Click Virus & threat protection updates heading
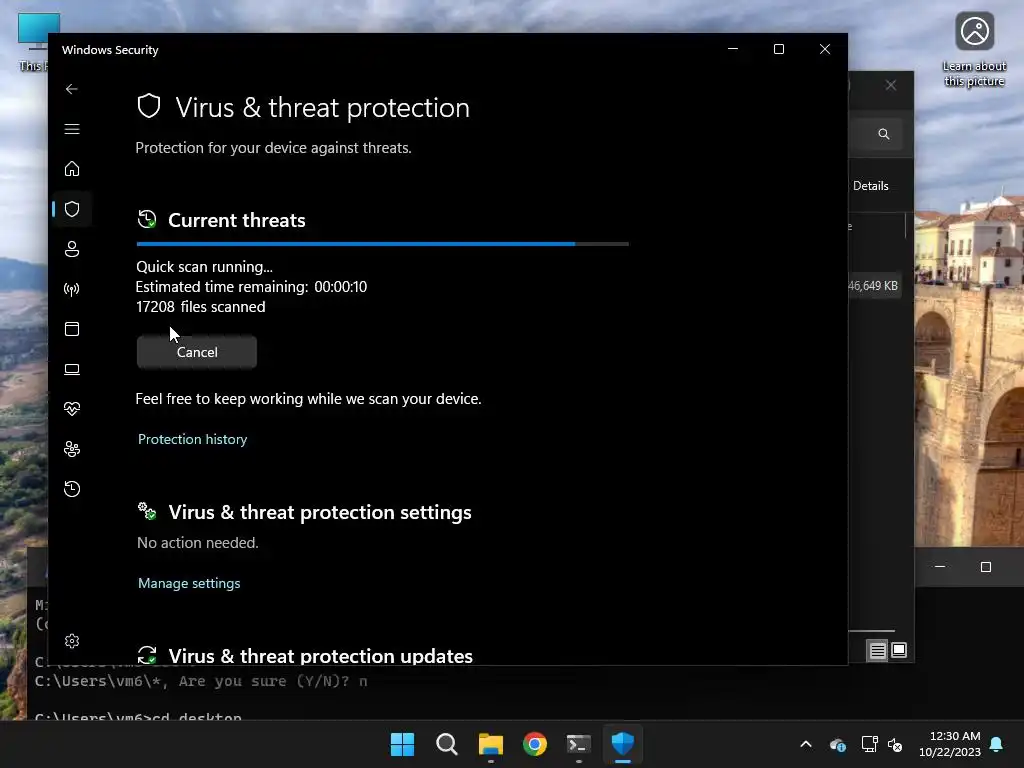1024x768 pixels. [321, 656]
